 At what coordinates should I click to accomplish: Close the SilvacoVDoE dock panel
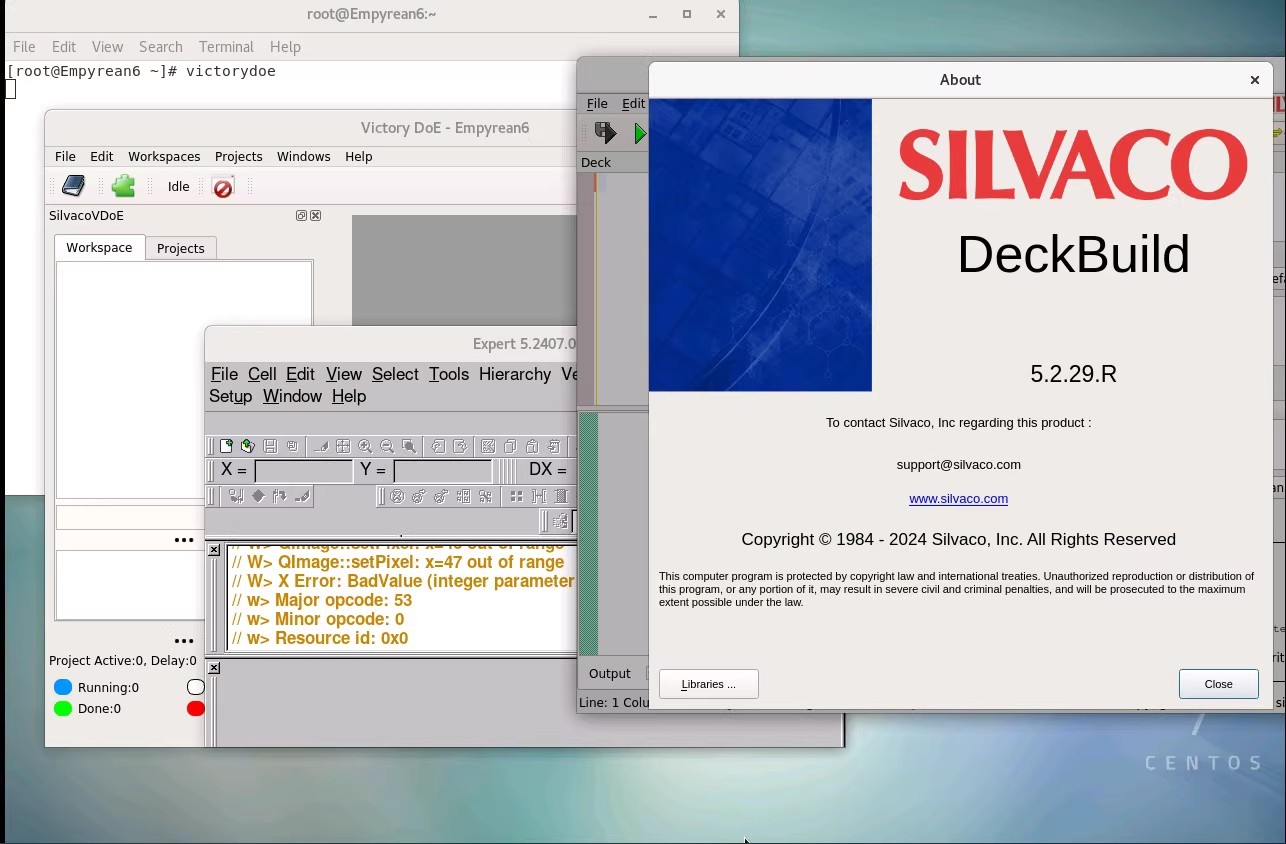(x=316, y=216)
